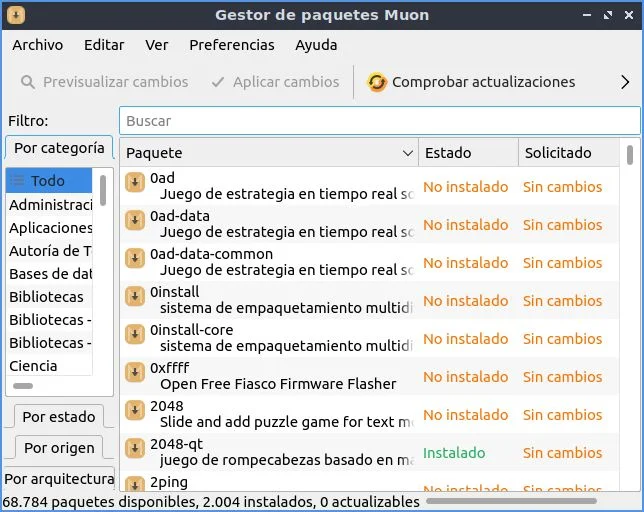Click the package icon for 0install
644x512 pixels.
[x=135, y=296]
